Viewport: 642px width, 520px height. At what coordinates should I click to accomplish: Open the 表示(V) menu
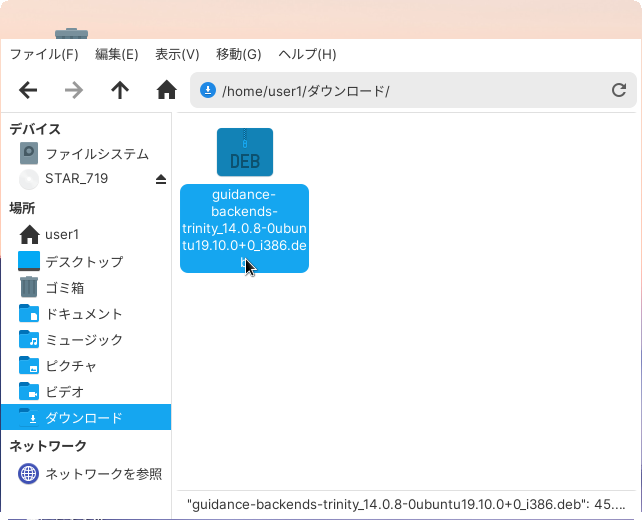[177, 54]
